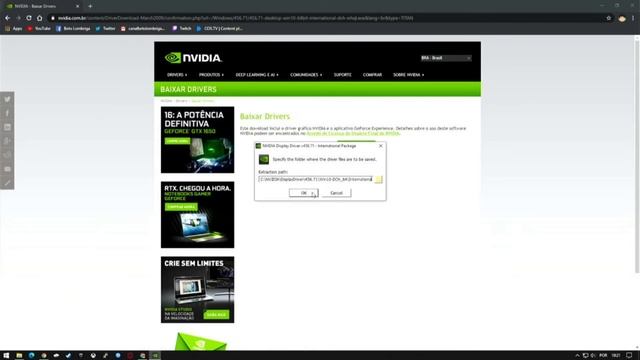Open a new browser tab with plus
This screenshot has width=640, height=360.
pyautogui.click(x=90, y=6)
